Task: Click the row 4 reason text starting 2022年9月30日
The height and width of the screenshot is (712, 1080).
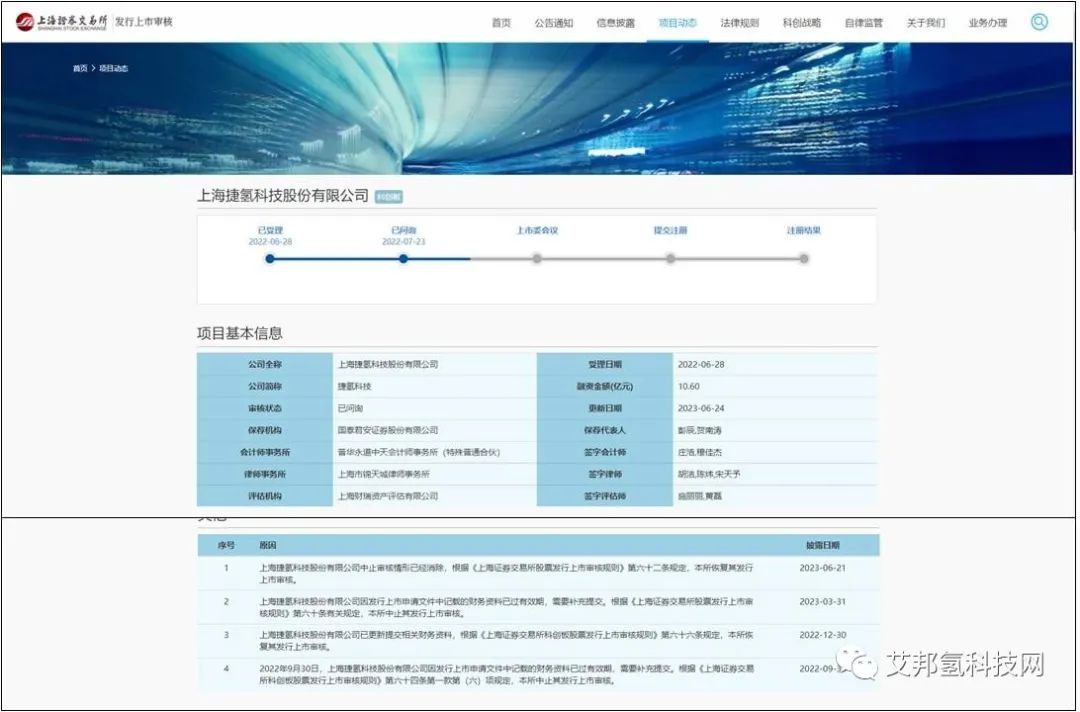Action: [x=506, y=674]
